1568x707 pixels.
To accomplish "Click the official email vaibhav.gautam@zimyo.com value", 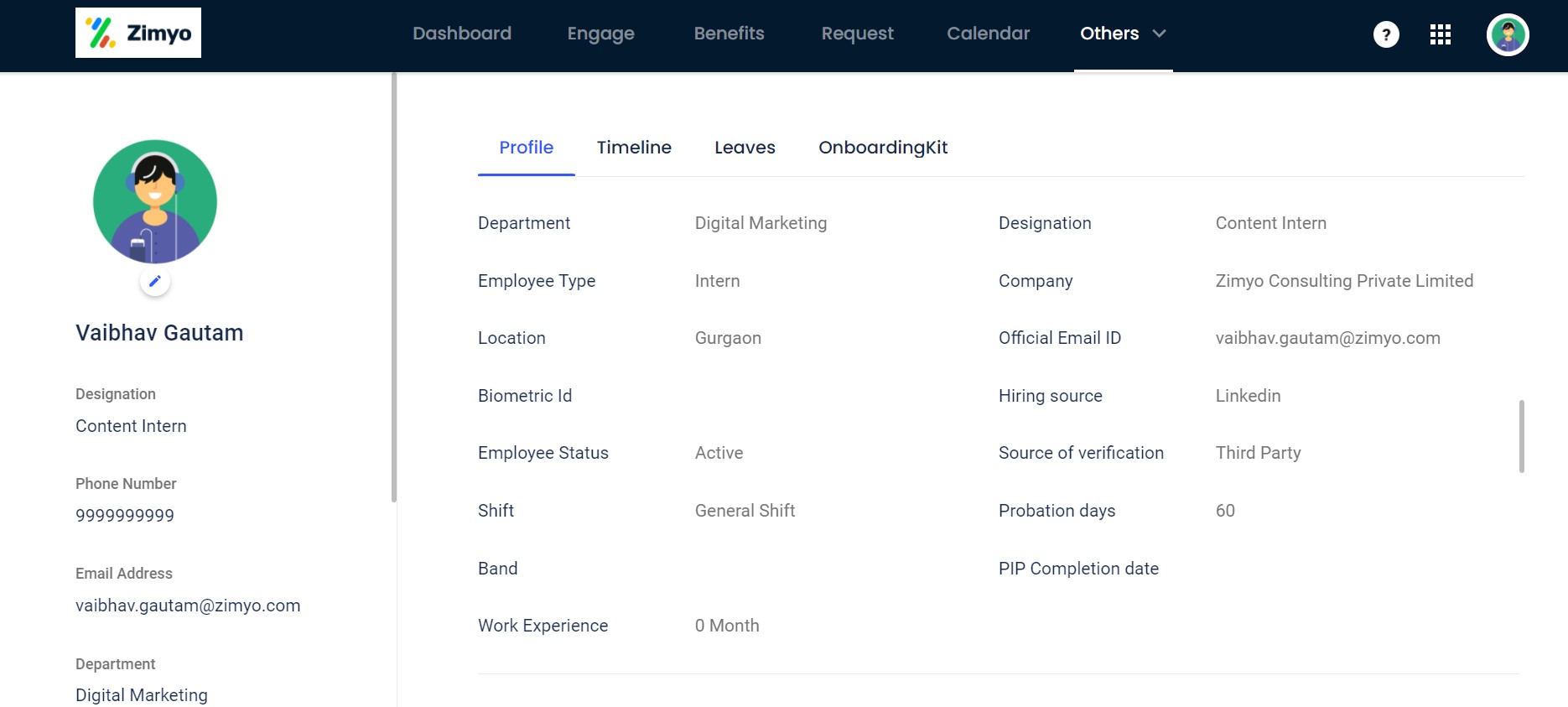I will (1327, 338).
